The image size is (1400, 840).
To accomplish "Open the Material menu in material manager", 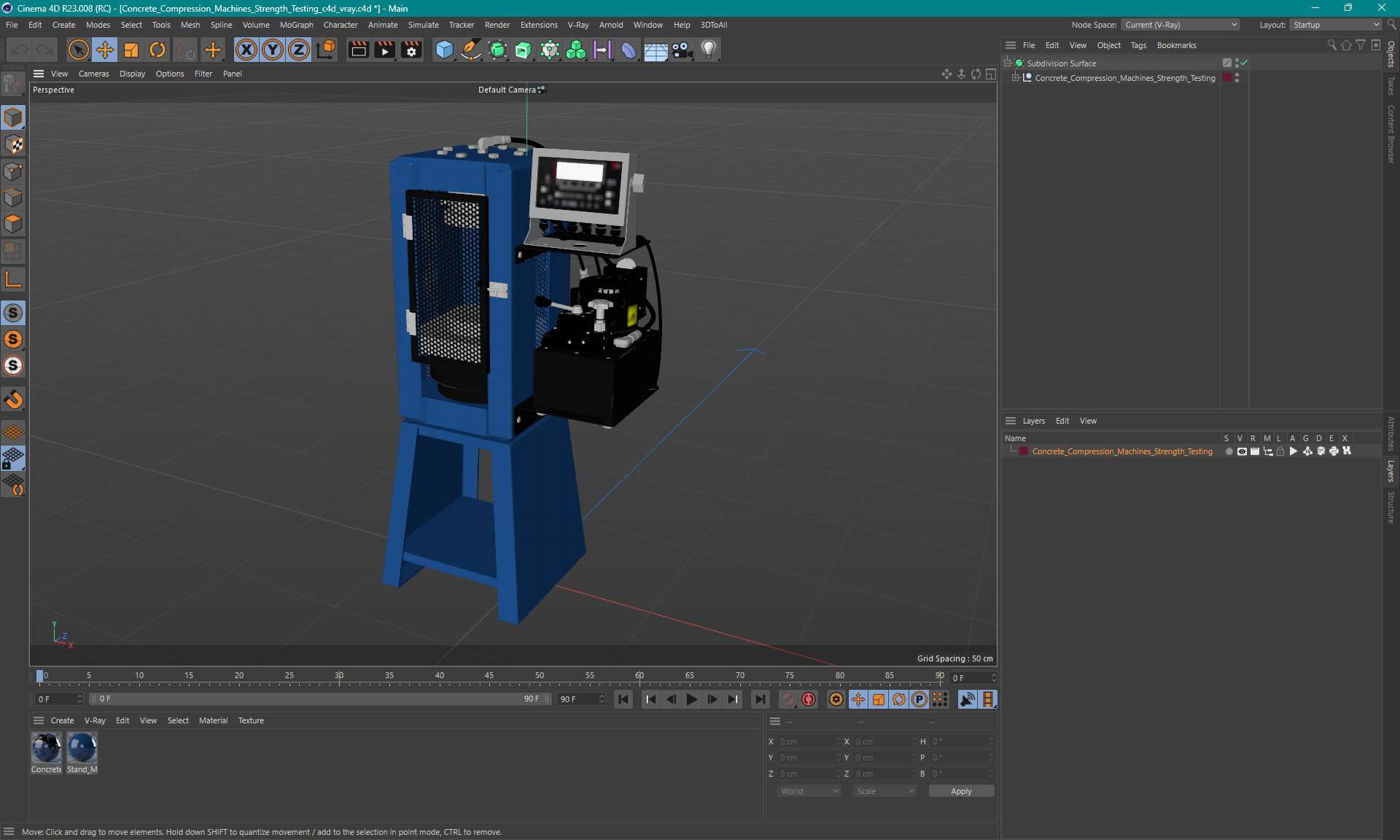I will pyautogui.click(x=213, y=720).
